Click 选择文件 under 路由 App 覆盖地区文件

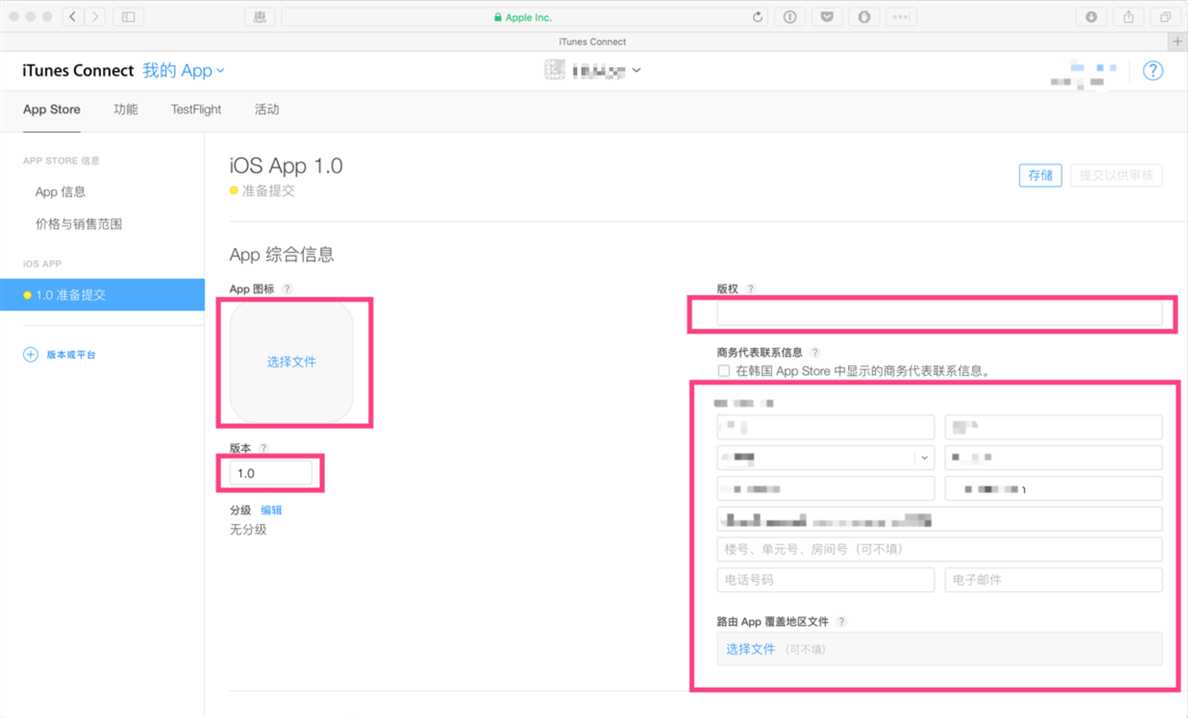pyautogui.click(x=750, y=649)
